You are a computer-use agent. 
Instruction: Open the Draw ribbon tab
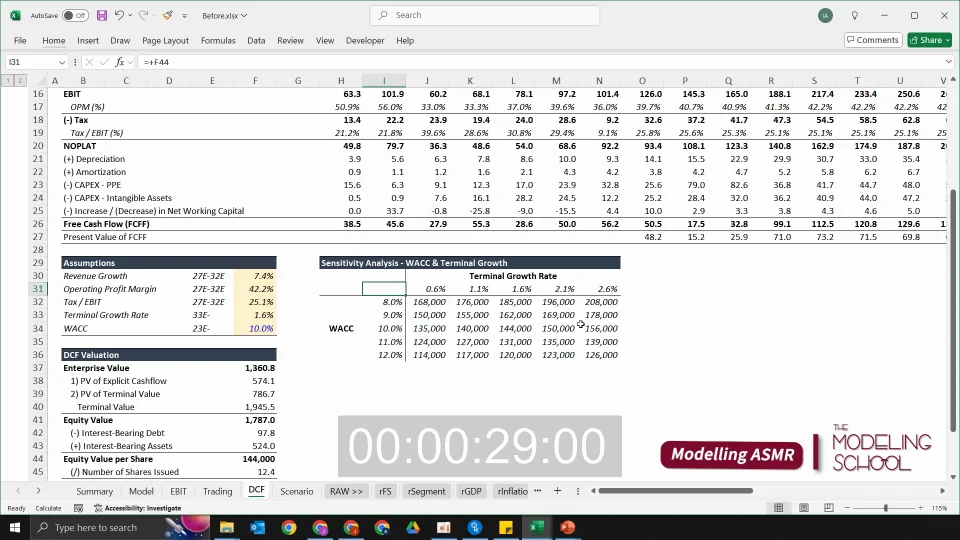(120, 40)
